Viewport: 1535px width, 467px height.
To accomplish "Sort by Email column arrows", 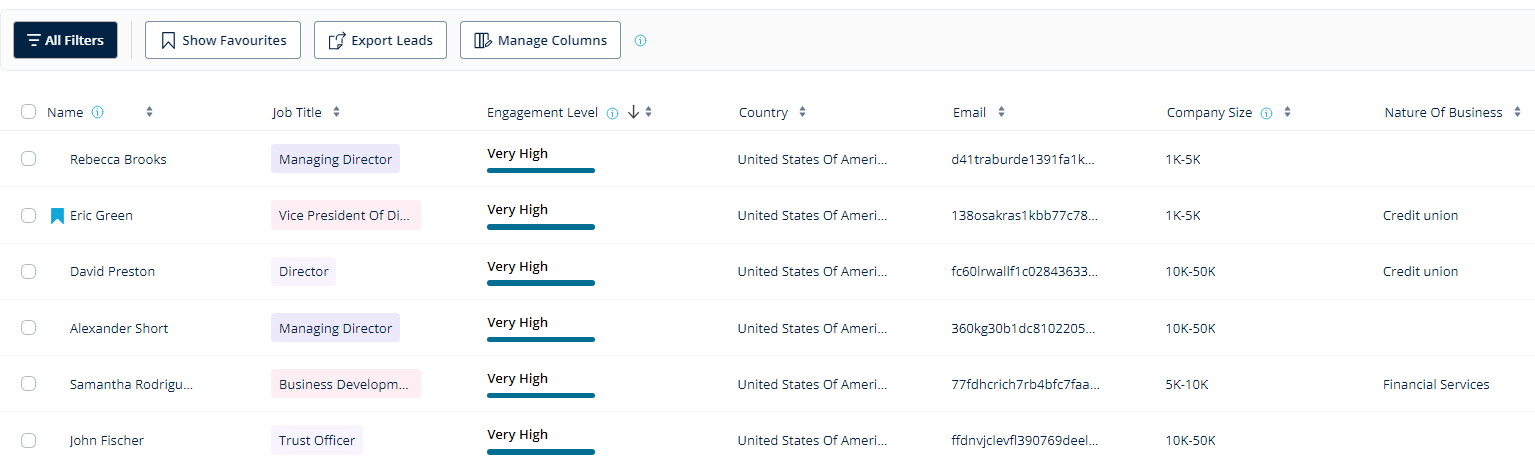I will pyautogui.click(x=1001, y=112).
